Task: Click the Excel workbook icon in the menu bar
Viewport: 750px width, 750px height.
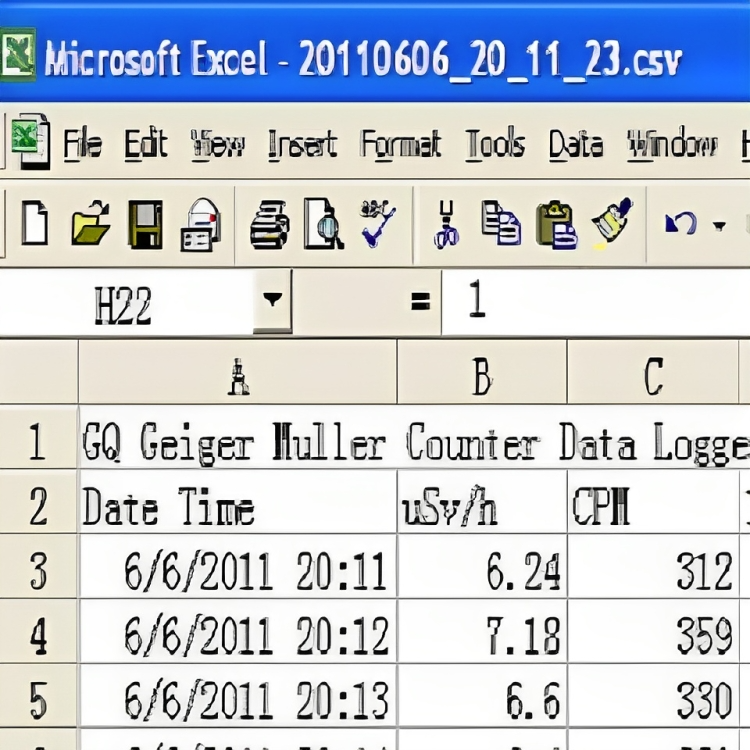Action: pos(30,142)
